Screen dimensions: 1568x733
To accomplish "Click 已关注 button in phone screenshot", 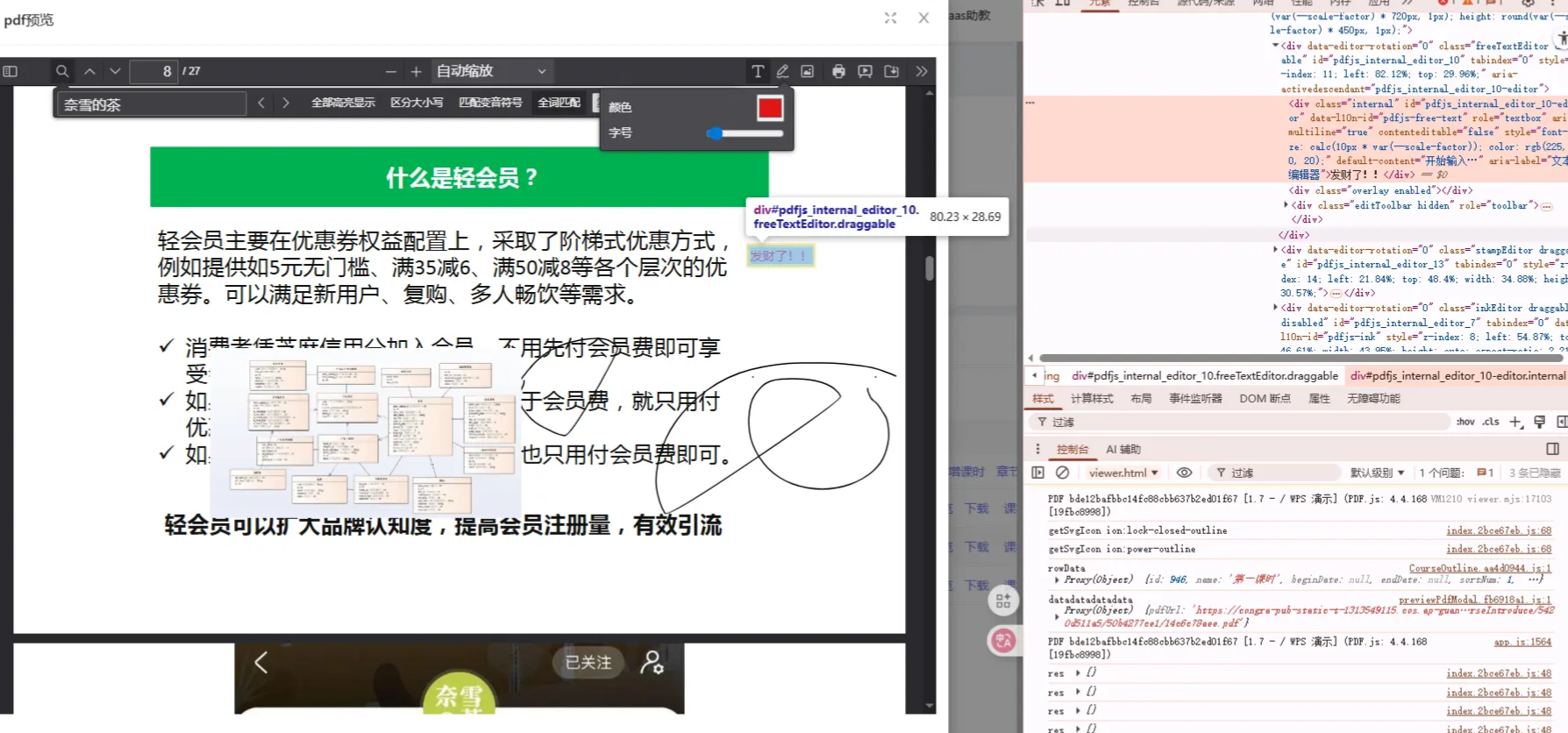I will click(588, 663).
